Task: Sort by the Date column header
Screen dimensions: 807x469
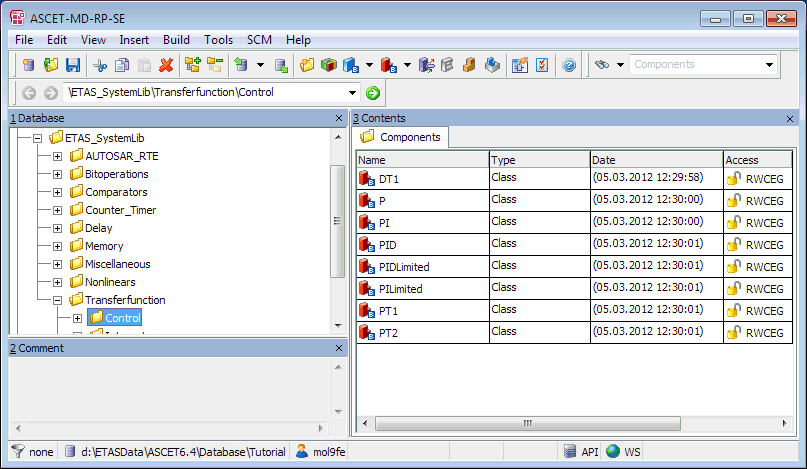Action: (656, 160)
